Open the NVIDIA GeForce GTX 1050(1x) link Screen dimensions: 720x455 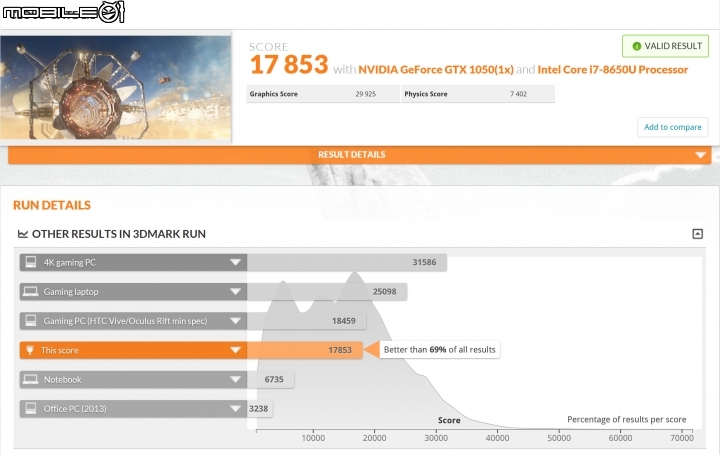tap(436, 70)
